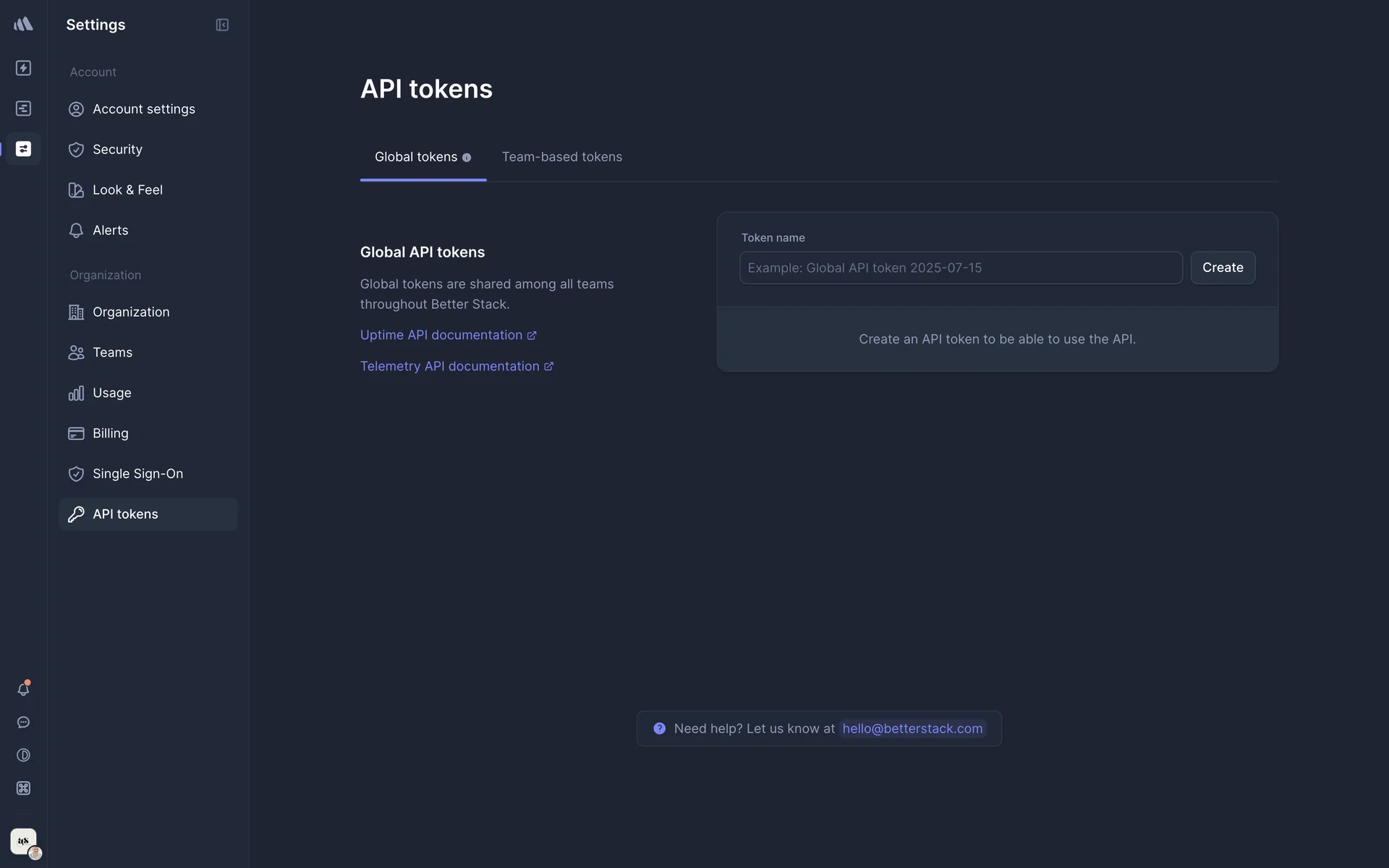Click the hello@betterstack.com email link
Viewport: 1389px width, 868px height.
click(912, 728)
